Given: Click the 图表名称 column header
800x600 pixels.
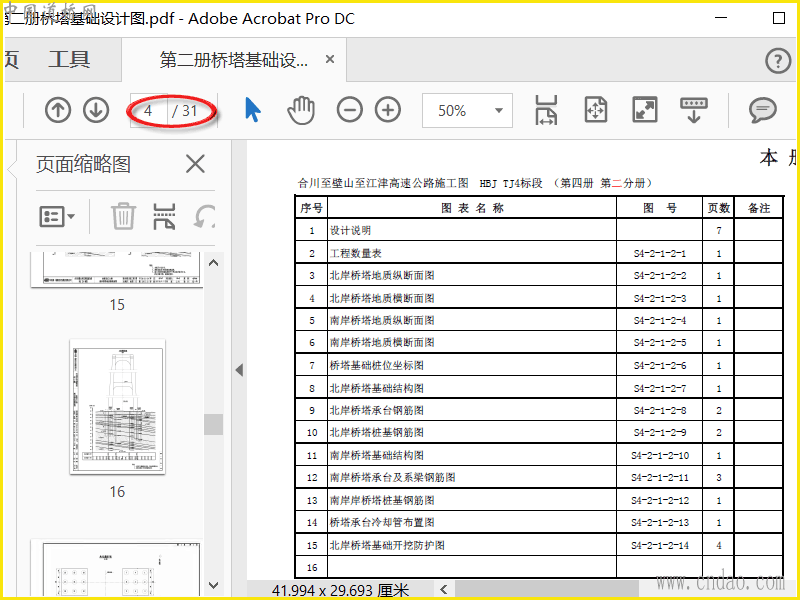Looking at the screenshot, I should 472,208.
